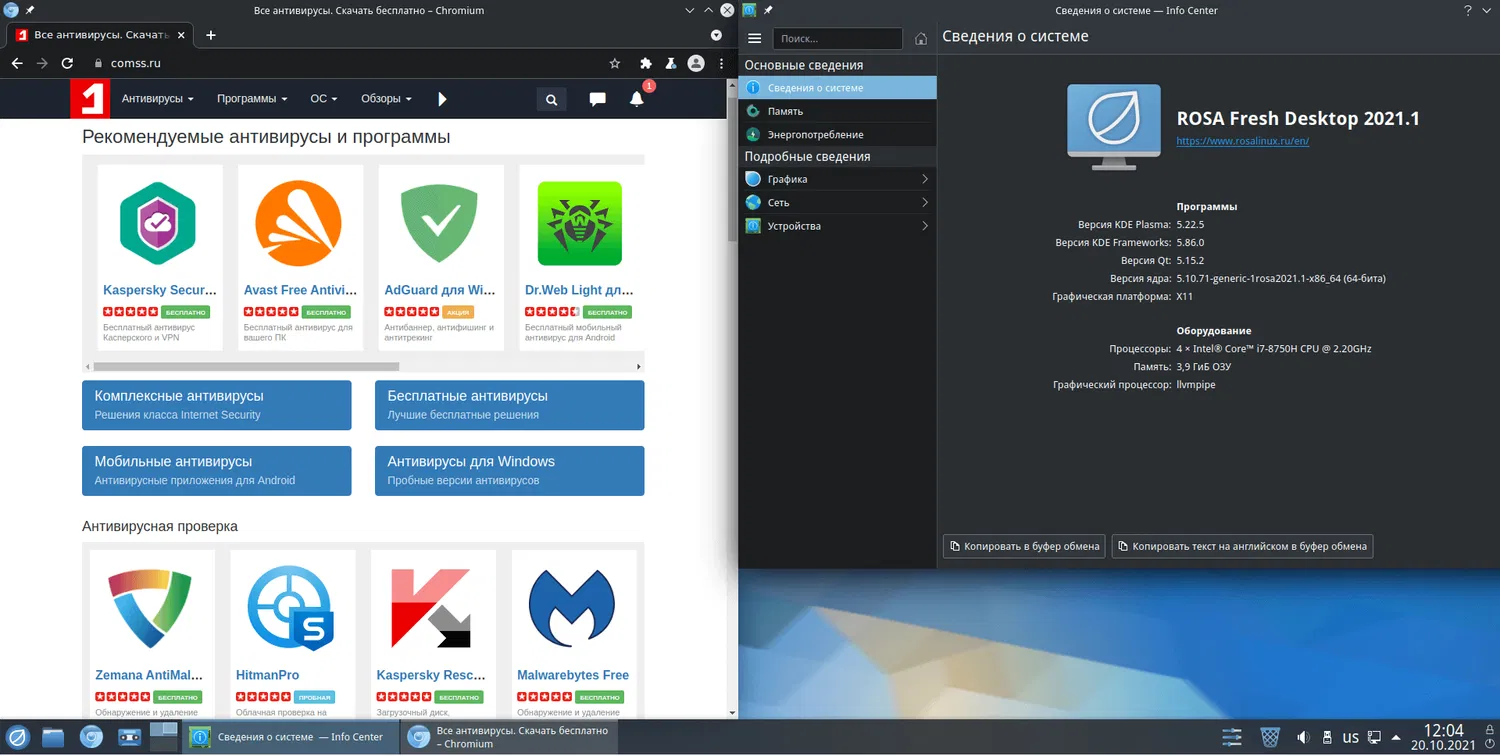This screenshot has height=756, width=1500.
Task: Show hidden system tray icons
Action: click(1397, 738)
